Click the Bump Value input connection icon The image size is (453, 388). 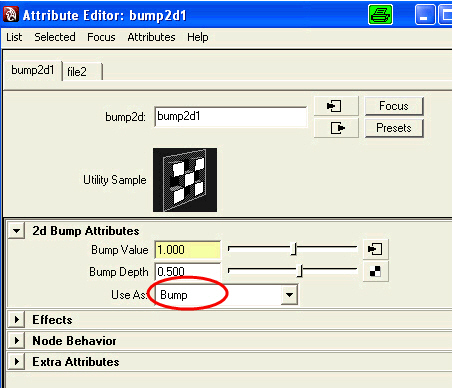click(x=375, y=249)
